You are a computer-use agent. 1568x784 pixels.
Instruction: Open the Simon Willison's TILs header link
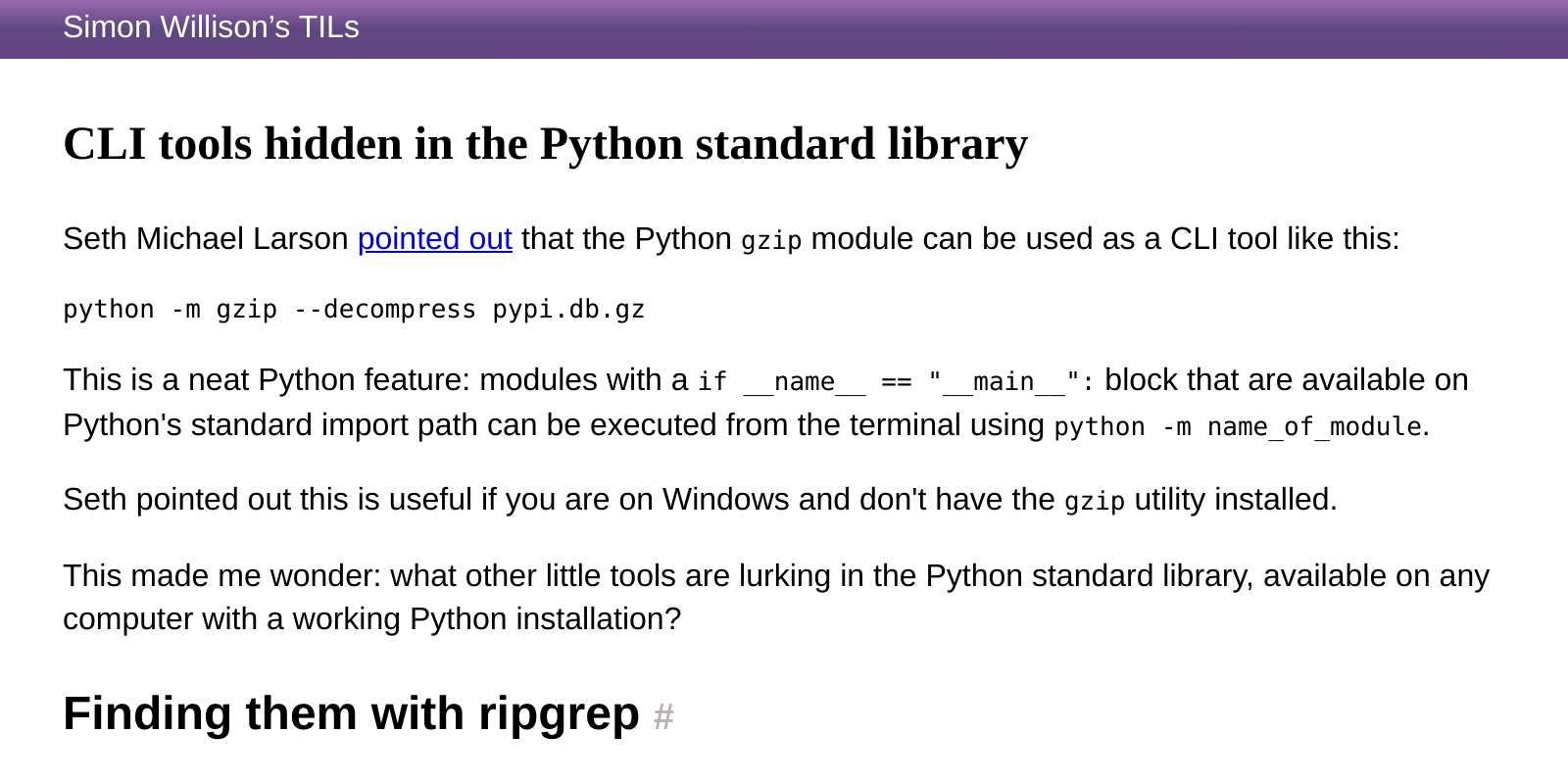[211, 27]
